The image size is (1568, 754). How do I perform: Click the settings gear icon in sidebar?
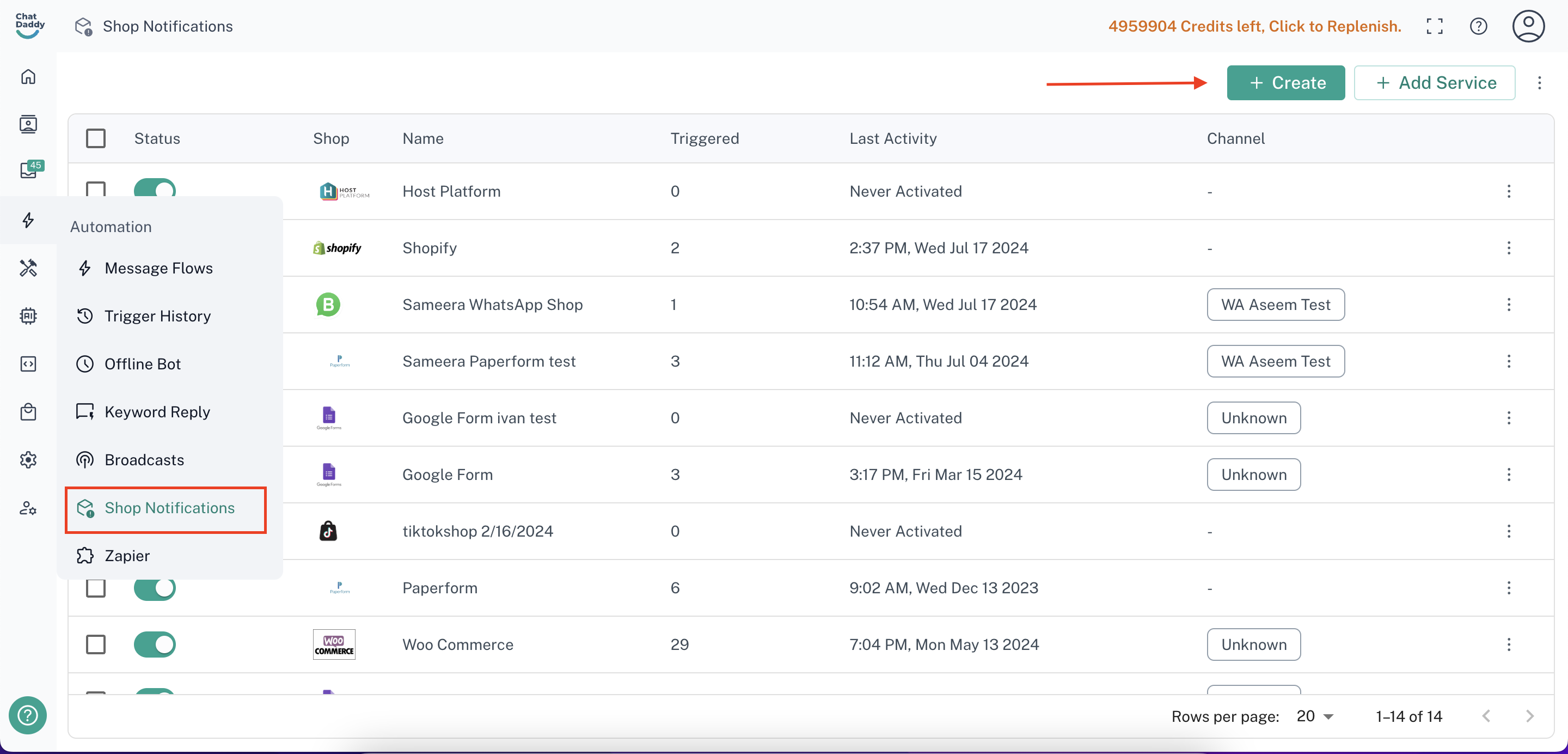(x=28, y=460)
